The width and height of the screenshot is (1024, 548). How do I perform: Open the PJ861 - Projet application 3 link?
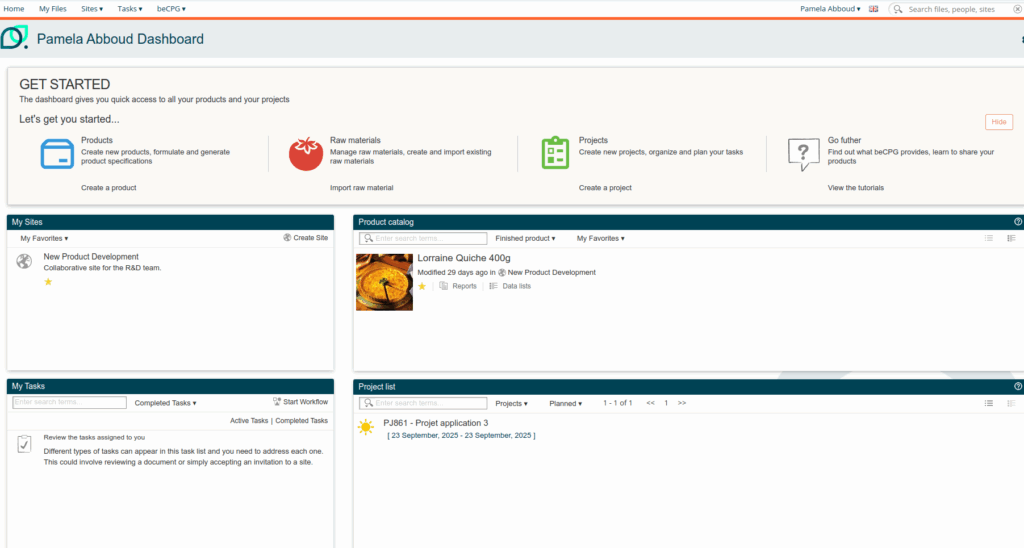436,423
